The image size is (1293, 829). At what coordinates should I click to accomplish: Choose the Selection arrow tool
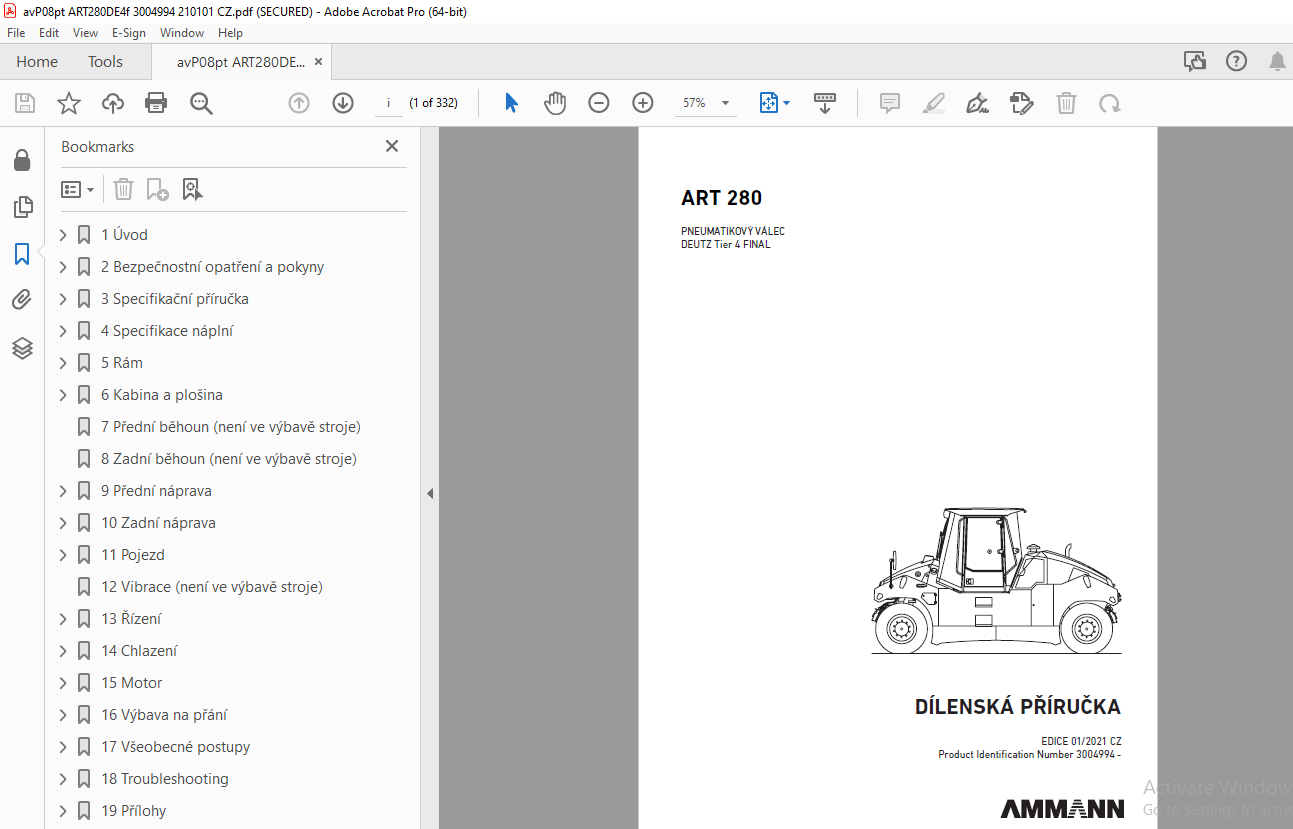click(x=511, y=103)
